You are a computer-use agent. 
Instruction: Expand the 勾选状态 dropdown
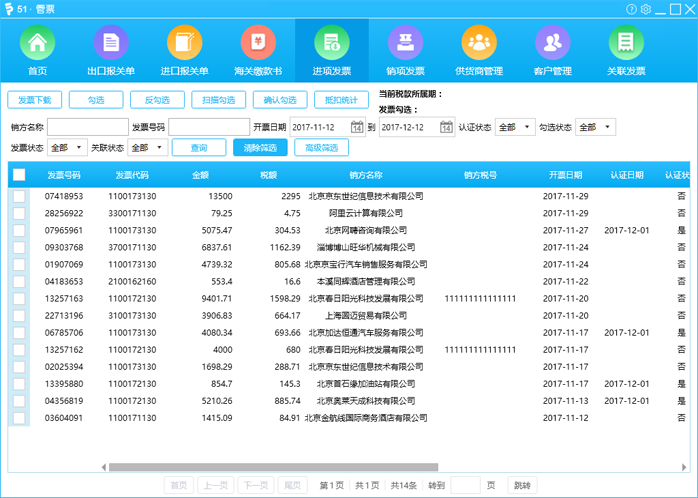coord(596,127)
